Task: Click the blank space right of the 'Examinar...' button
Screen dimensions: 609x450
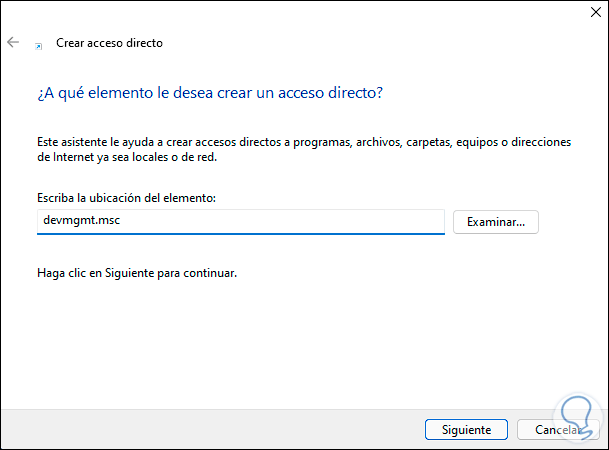Action: [x=570, y=222]
